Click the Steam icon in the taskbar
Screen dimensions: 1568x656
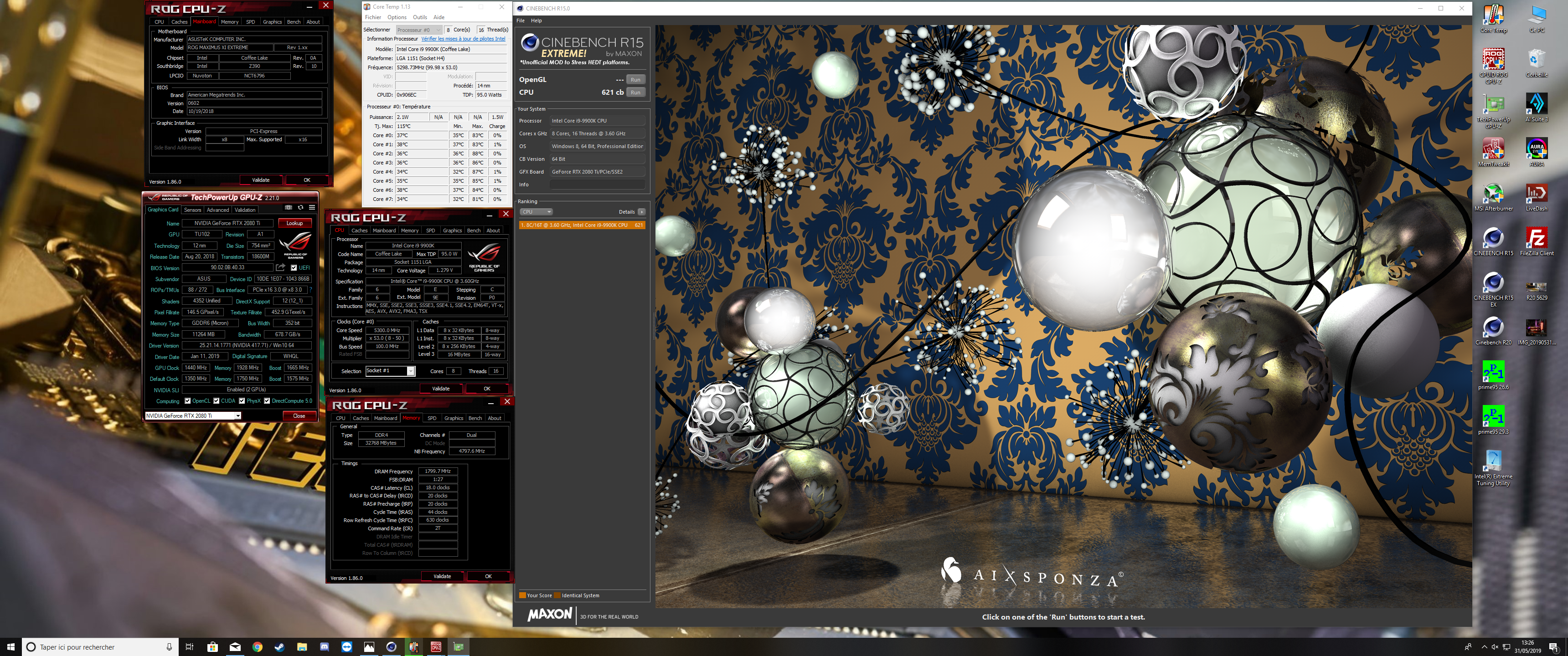coord(279,647)
